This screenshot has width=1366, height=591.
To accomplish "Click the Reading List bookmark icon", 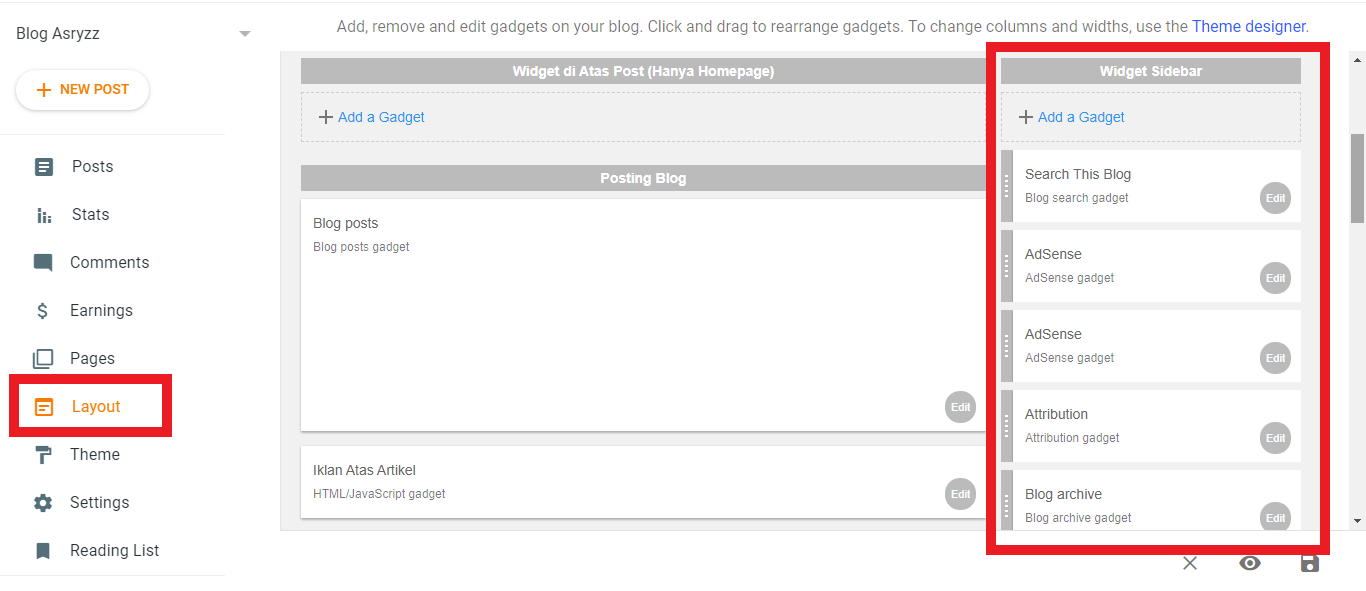I will (x=43, y=551).
